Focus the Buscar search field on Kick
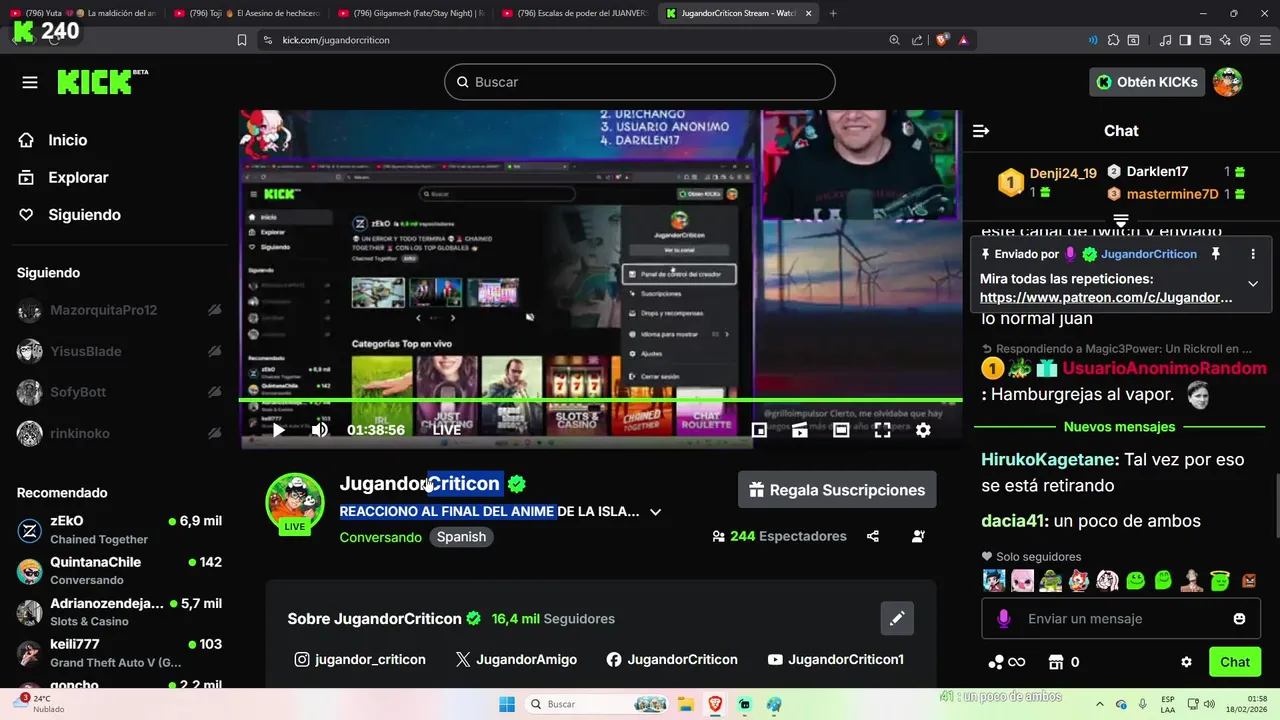The width and height of the screenshot is (1280, 720). coord(640,82)
